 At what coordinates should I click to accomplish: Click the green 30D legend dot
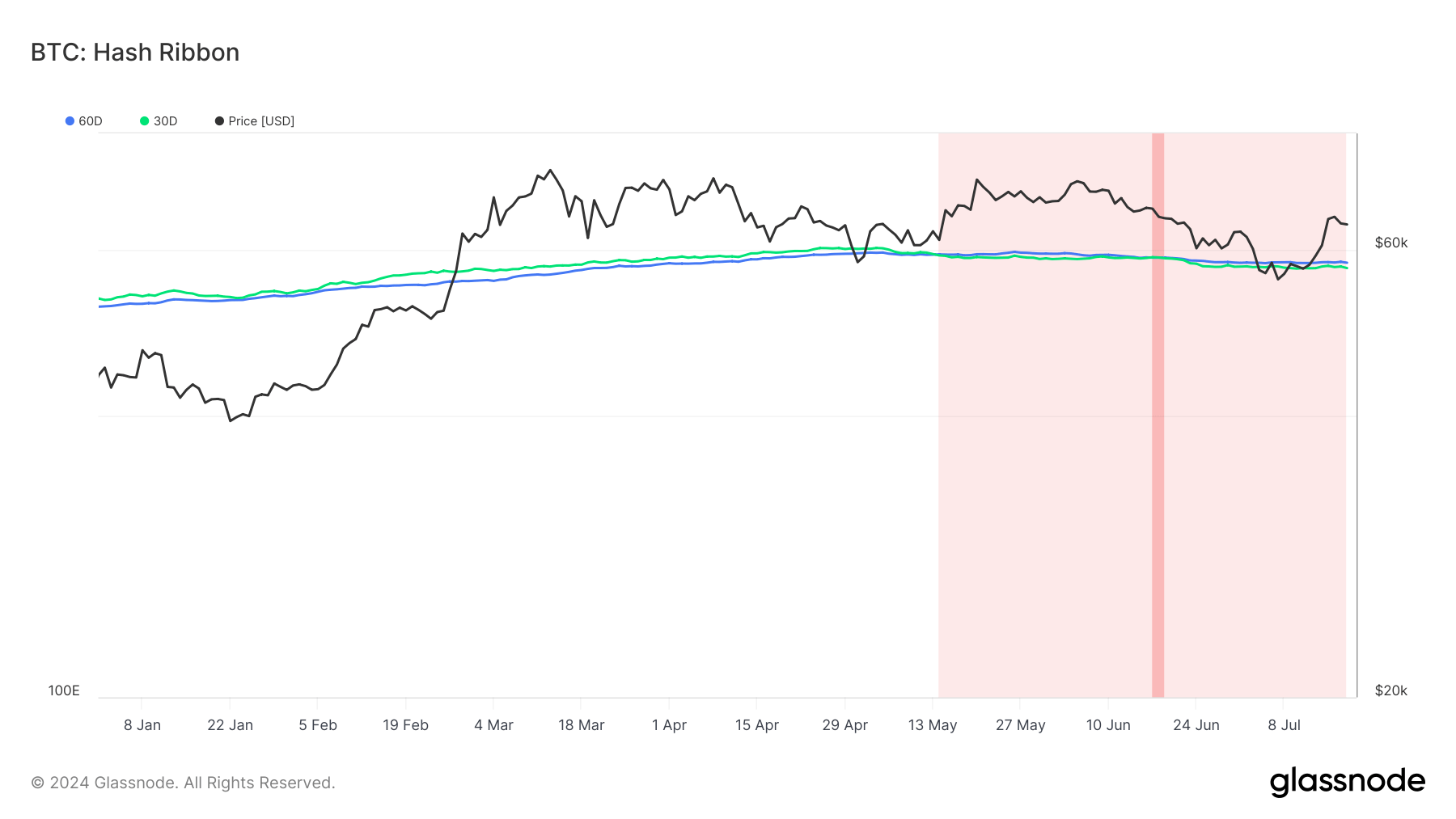[x=145, y=121]
